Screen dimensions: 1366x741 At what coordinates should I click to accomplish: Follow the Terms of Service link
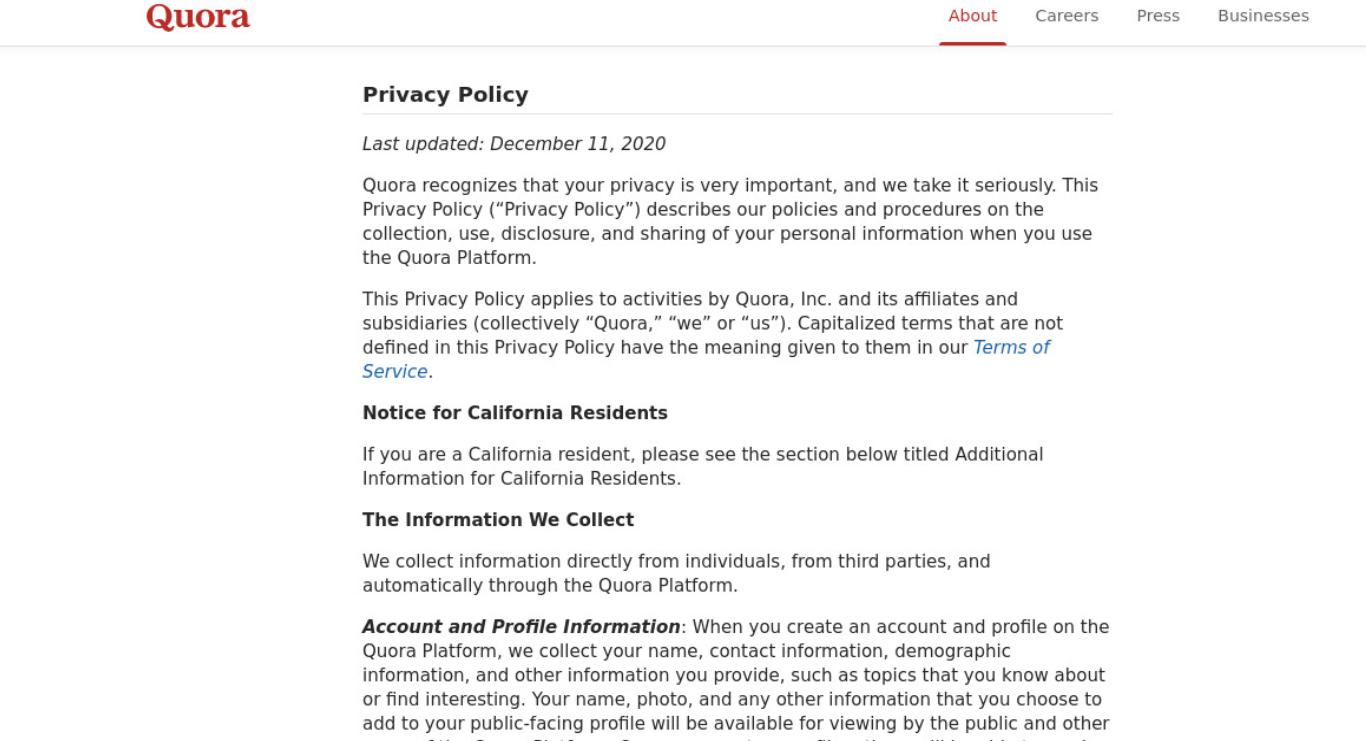pyautogui.click(x=706, y=359)
